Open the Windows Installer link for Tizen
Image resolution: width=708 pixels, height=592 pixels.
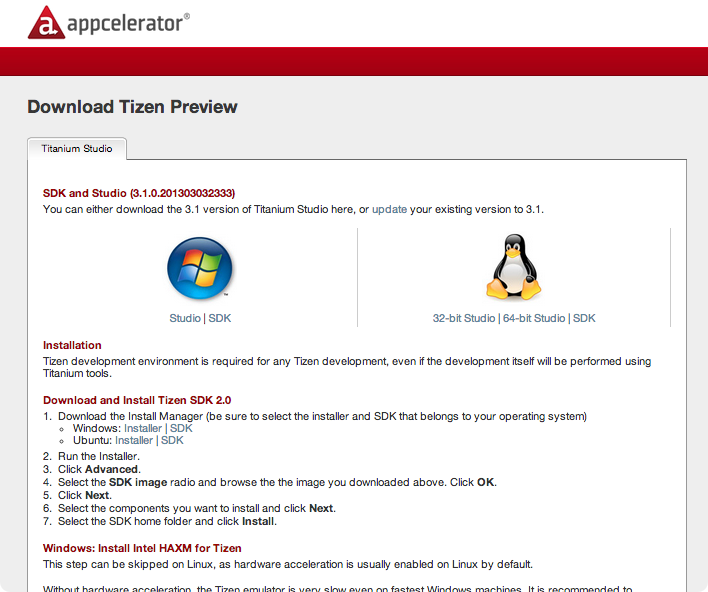[143, 428]
